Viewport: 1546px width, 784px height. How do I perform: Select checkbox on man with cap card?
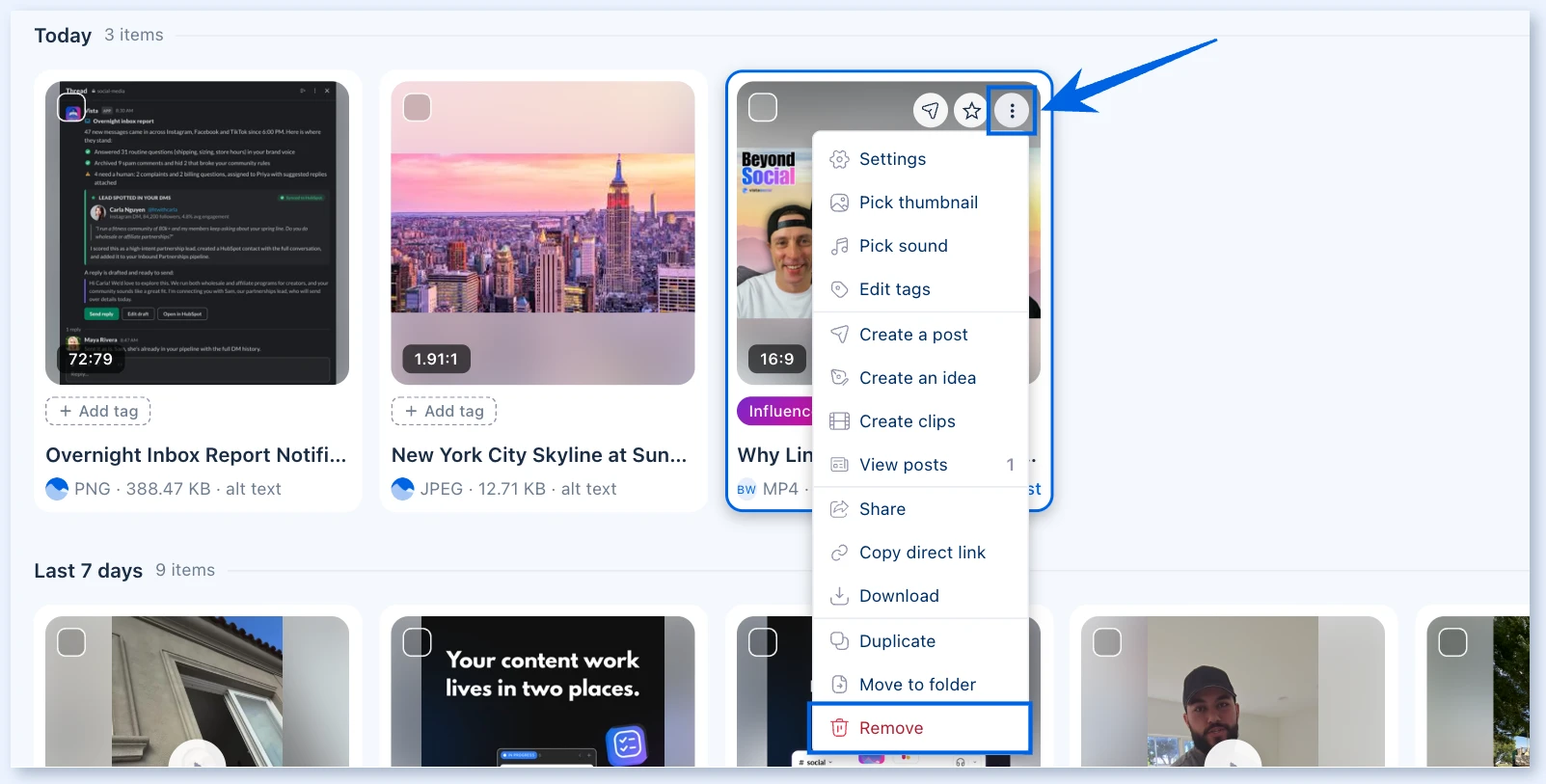coord(1107,642)
